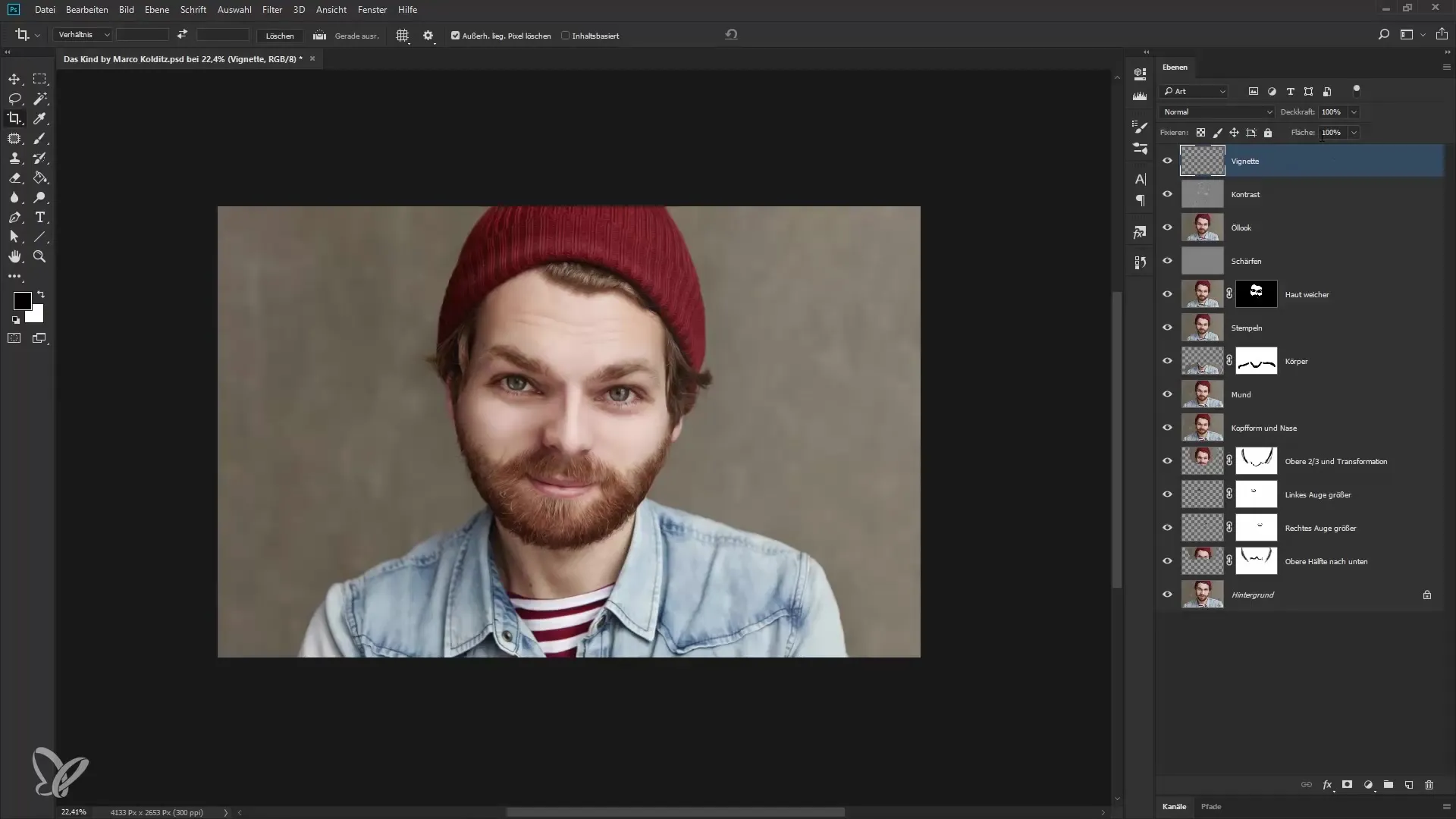Viewport: 1456px width, 819px height.
Task: Hide the Vignette layer
Action: click(1167, 161)
